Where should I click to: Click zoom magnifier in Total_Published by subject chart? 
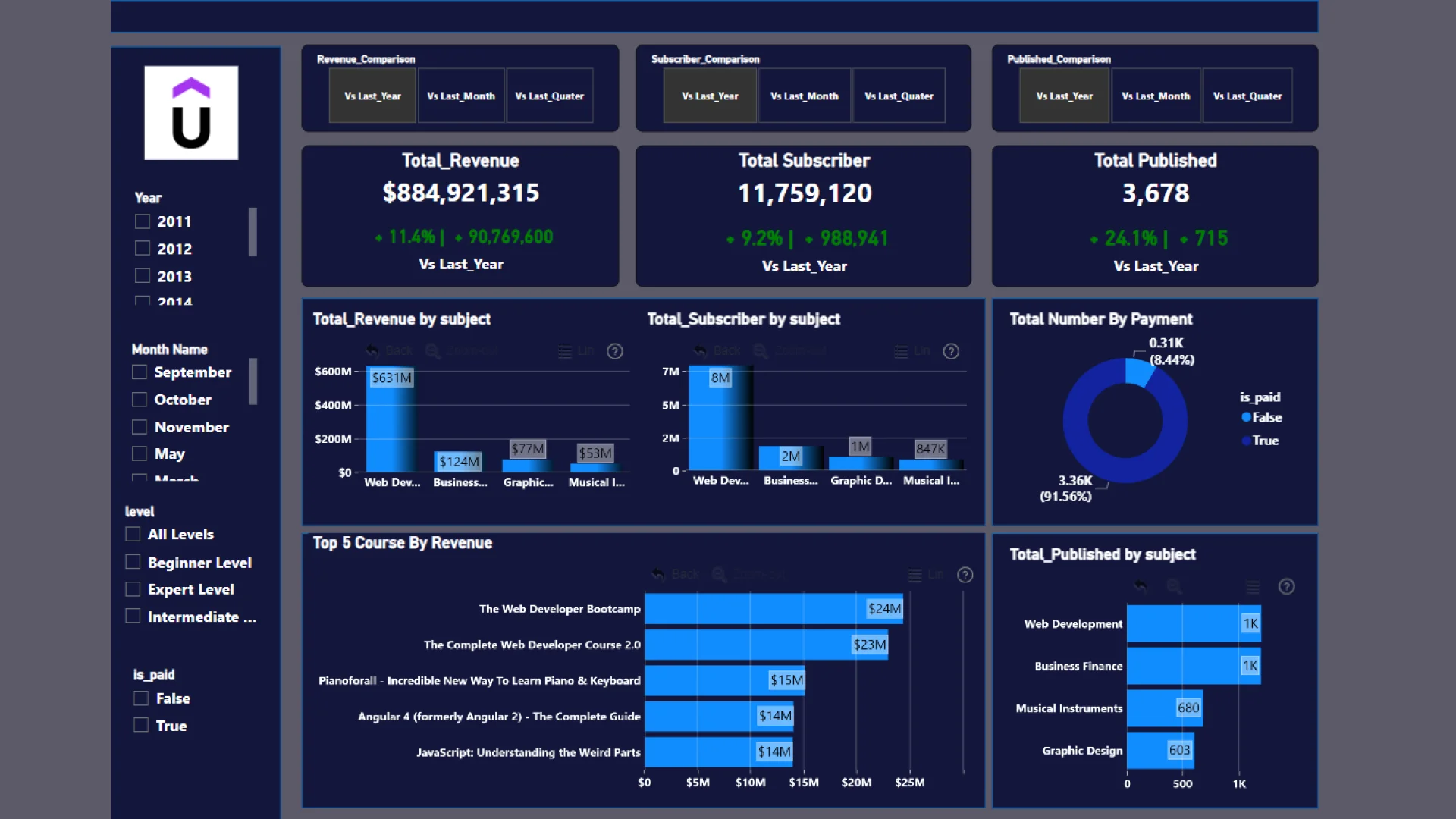coord(1175,585)
